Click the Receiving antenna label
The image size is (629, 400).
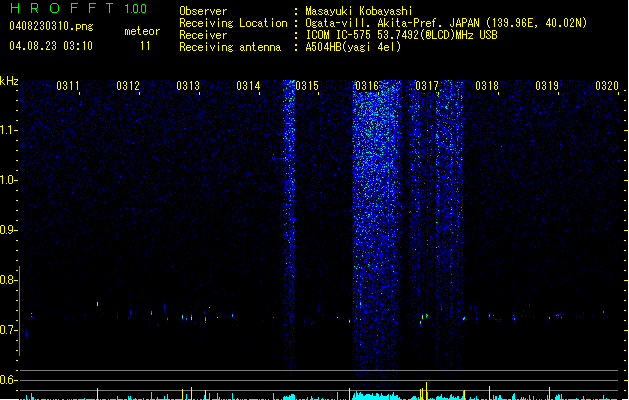[230, 47]
